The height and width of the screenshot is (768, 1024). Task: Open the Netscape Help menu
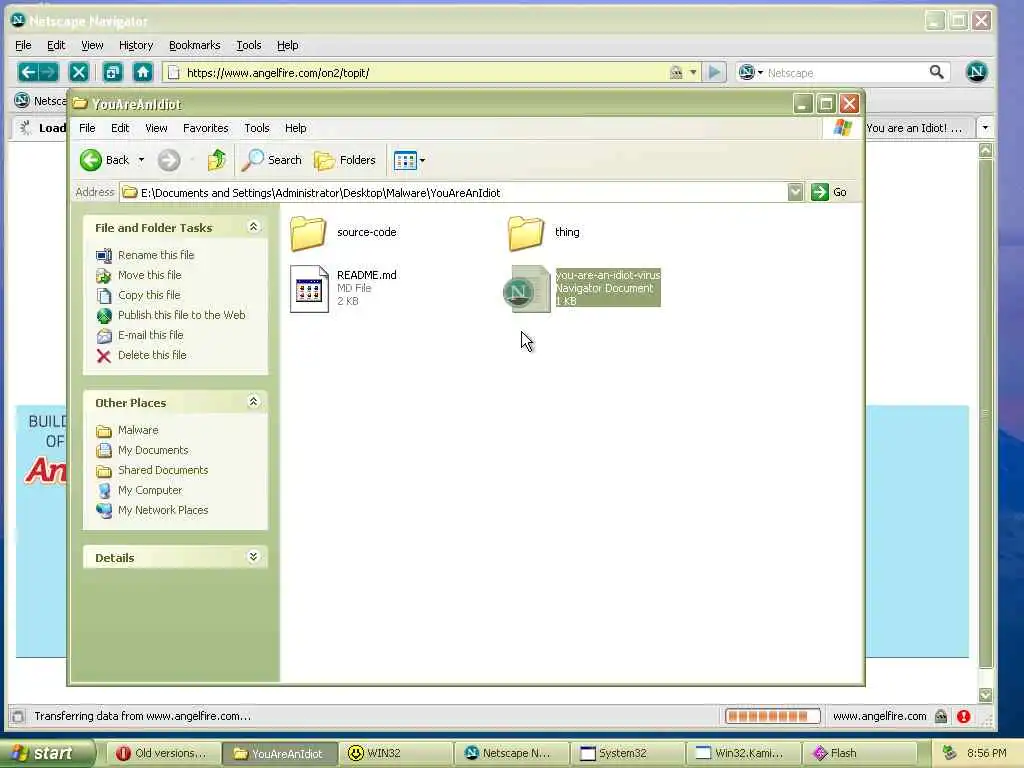pos(287,45)
